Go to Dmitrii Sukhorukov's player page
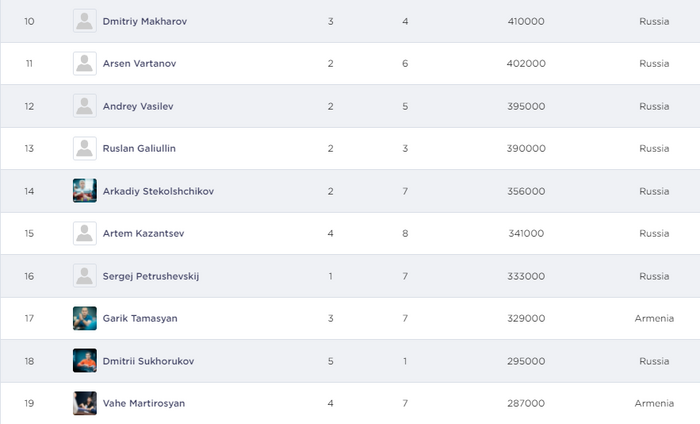 [148, 361]
